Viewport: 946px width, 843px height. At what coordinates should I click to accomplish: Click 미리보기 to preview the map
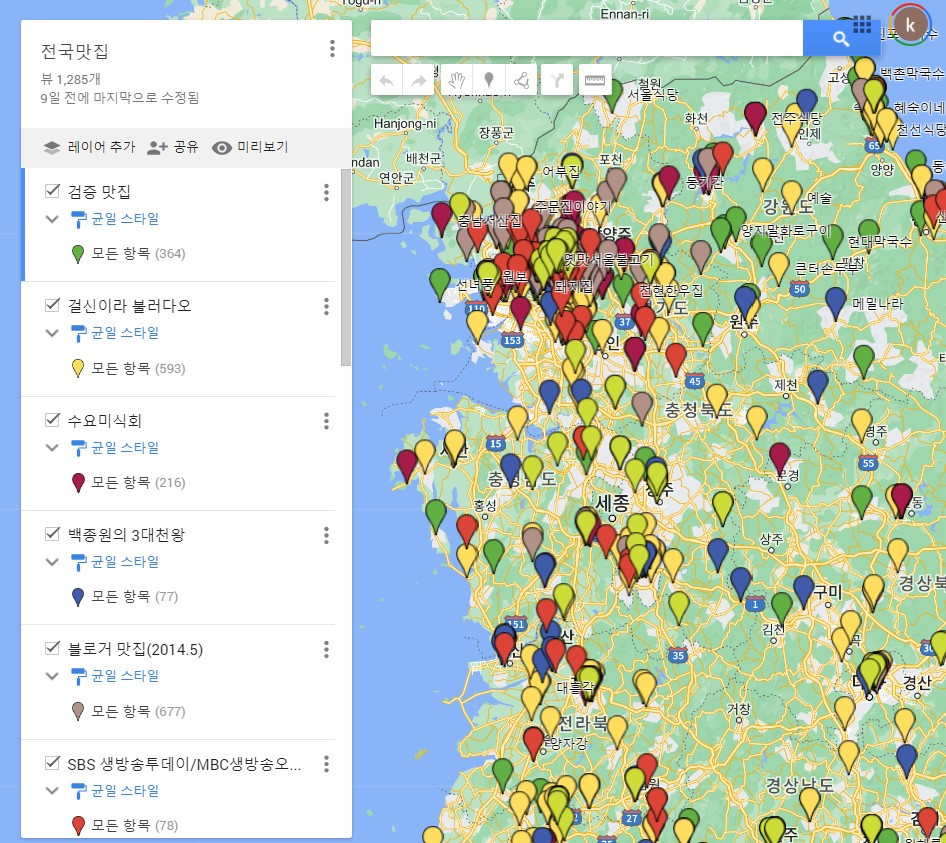262,147
